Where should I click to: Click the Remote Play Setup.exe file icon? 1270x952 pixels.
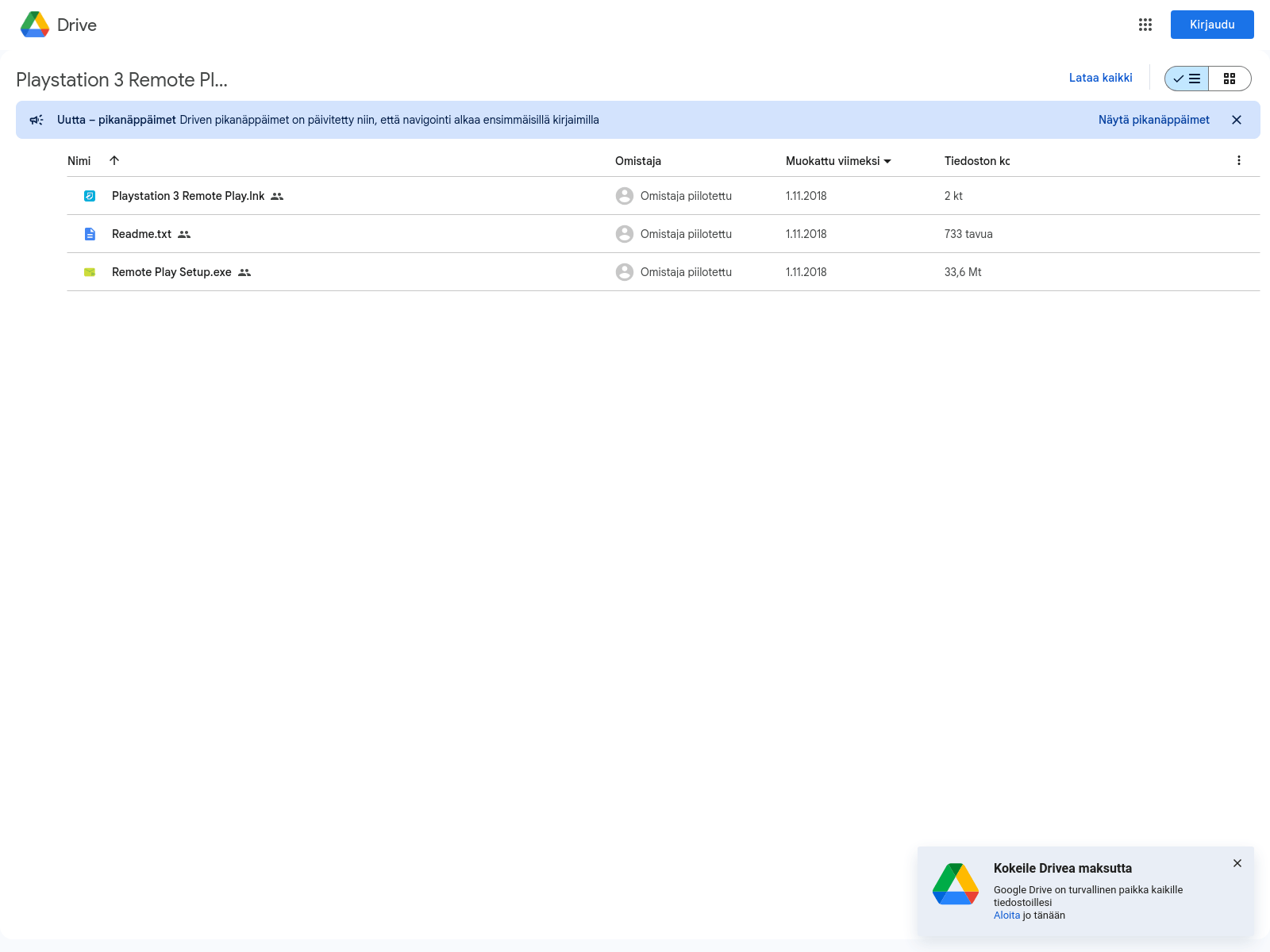tap(90, 272)
